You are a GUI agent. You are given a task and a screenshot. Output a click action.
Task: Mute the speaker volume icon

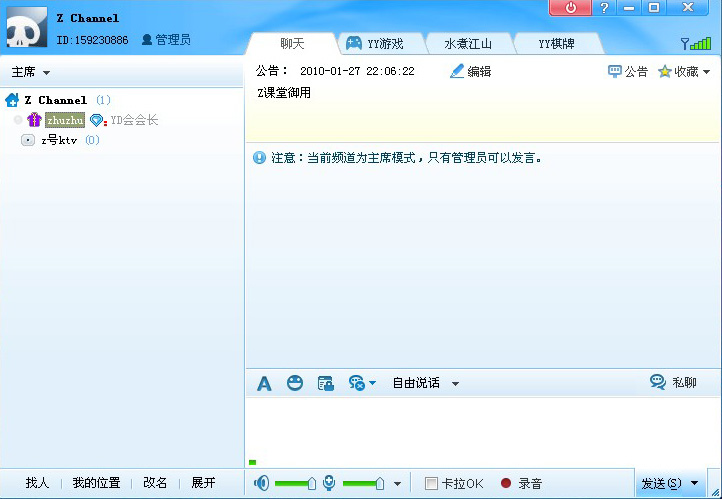click(261, 483)
